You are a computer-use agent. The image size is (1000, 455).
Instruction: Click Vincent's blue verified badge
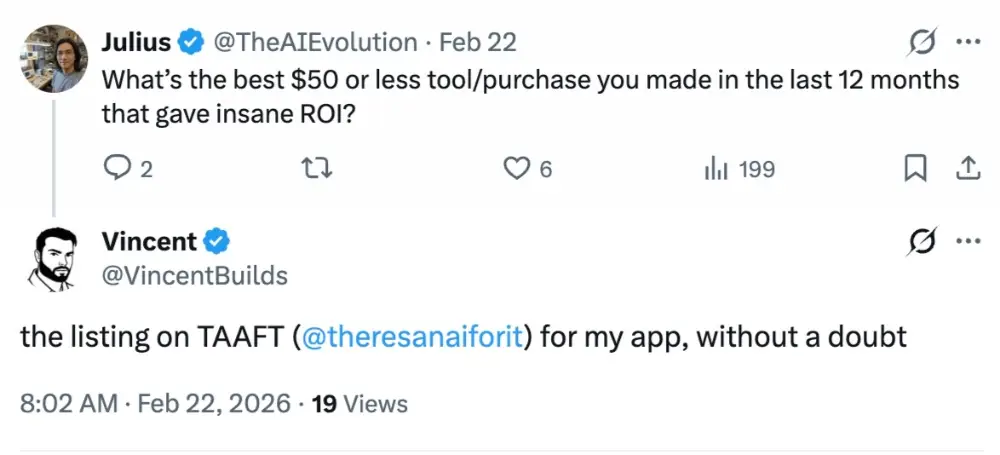218,241
